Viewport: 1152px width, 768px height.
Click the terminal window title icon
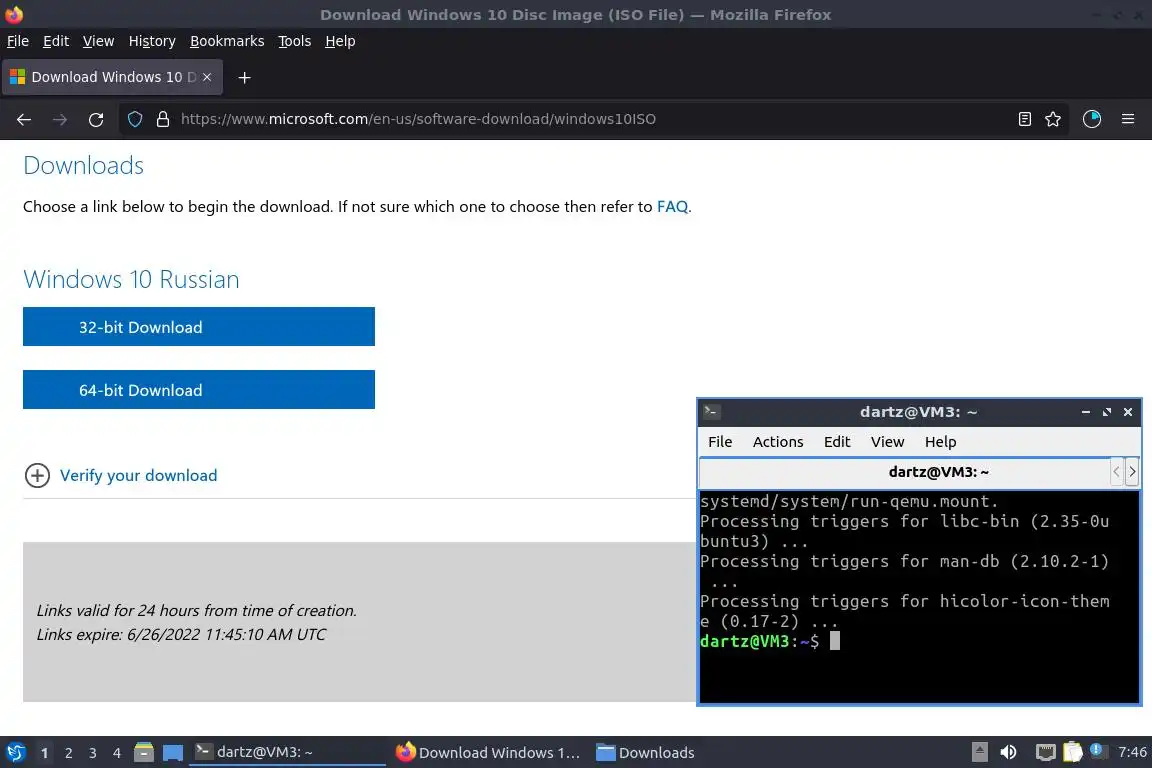click(711, 412)
